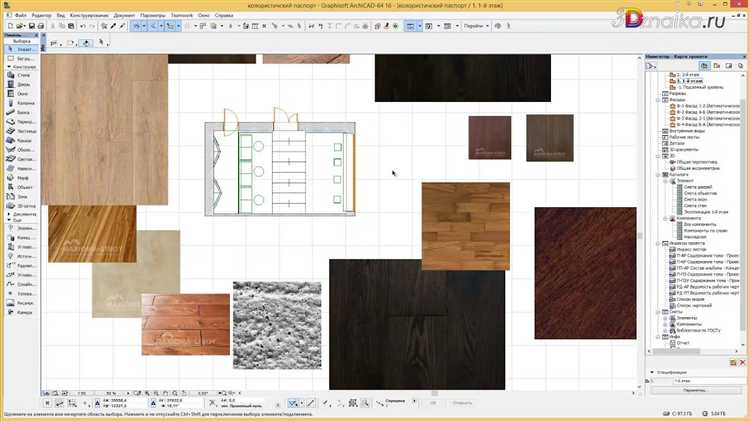Click the grey carpet texture image
The image size is (750, 421).
[277, 325]
